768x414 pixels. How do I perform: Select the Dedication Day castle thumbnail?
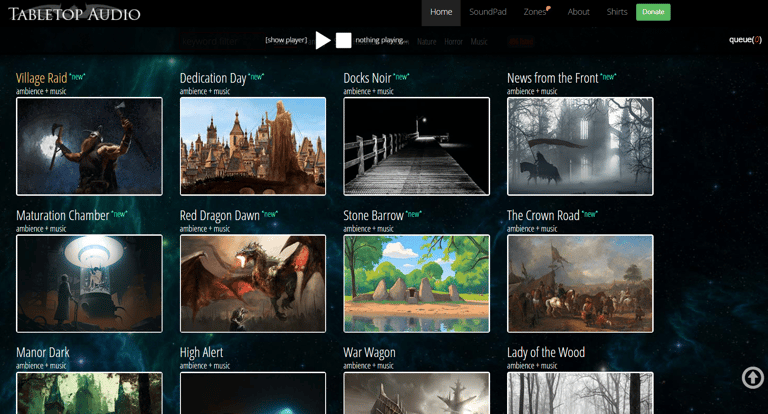click(253, 146)
